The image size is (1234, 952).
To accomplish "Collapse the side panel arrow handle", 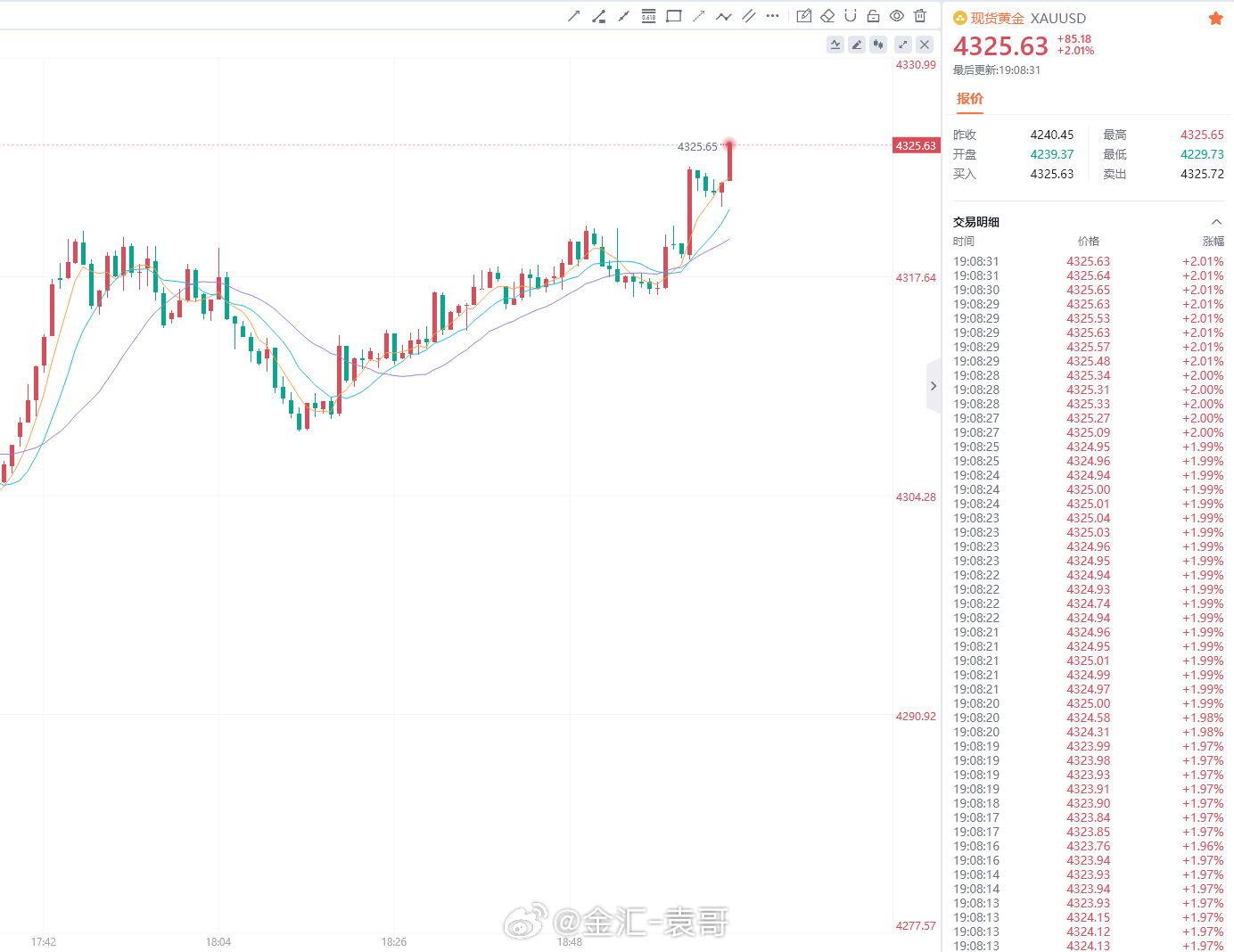I will tap(934, 386).
